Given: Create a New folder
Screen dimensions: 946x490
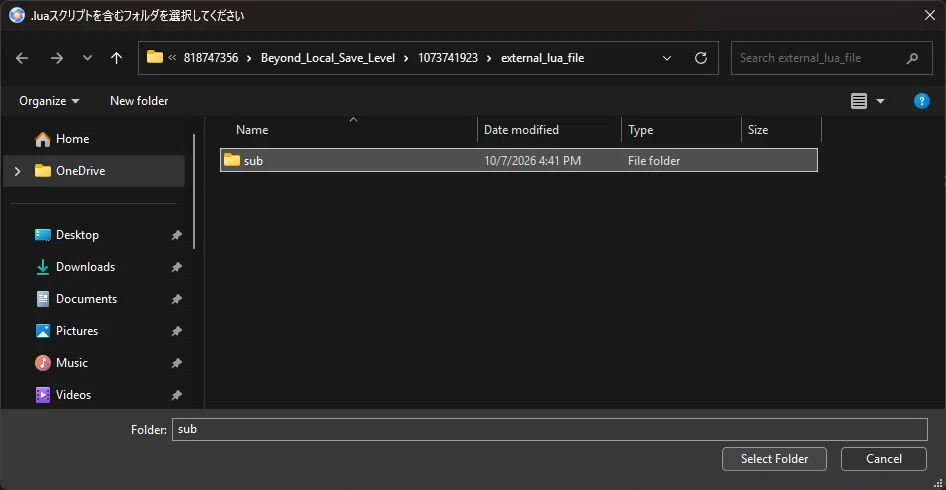Looking at the screenshot, I should (139, 101).
